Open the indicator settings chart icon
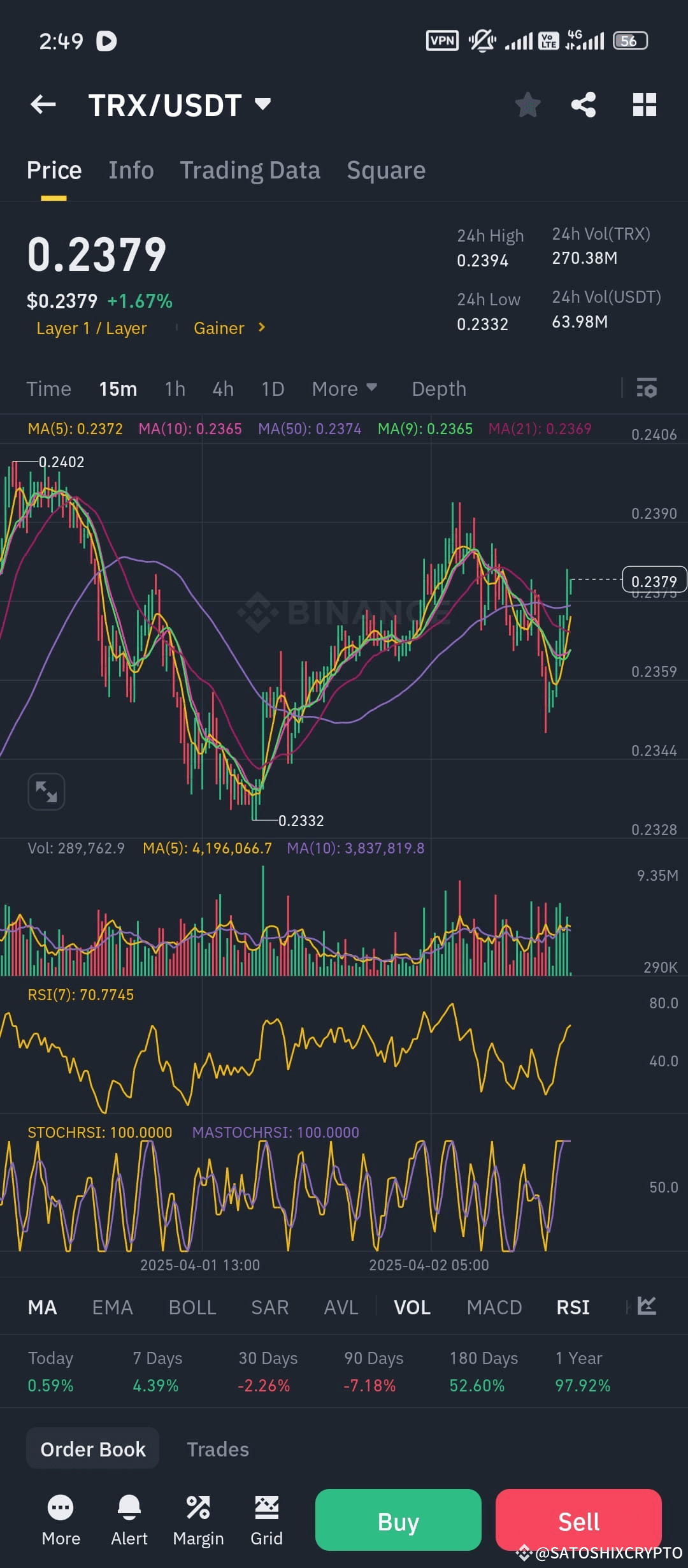The image size is (688, 1568). (x=647, y=1306)
